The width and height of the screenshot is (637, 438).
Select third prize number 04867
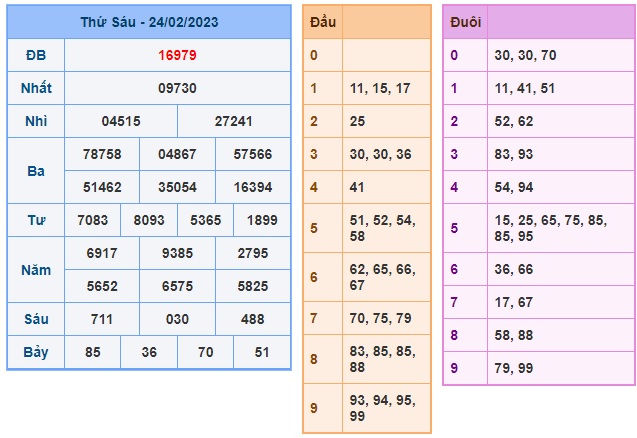177,154
